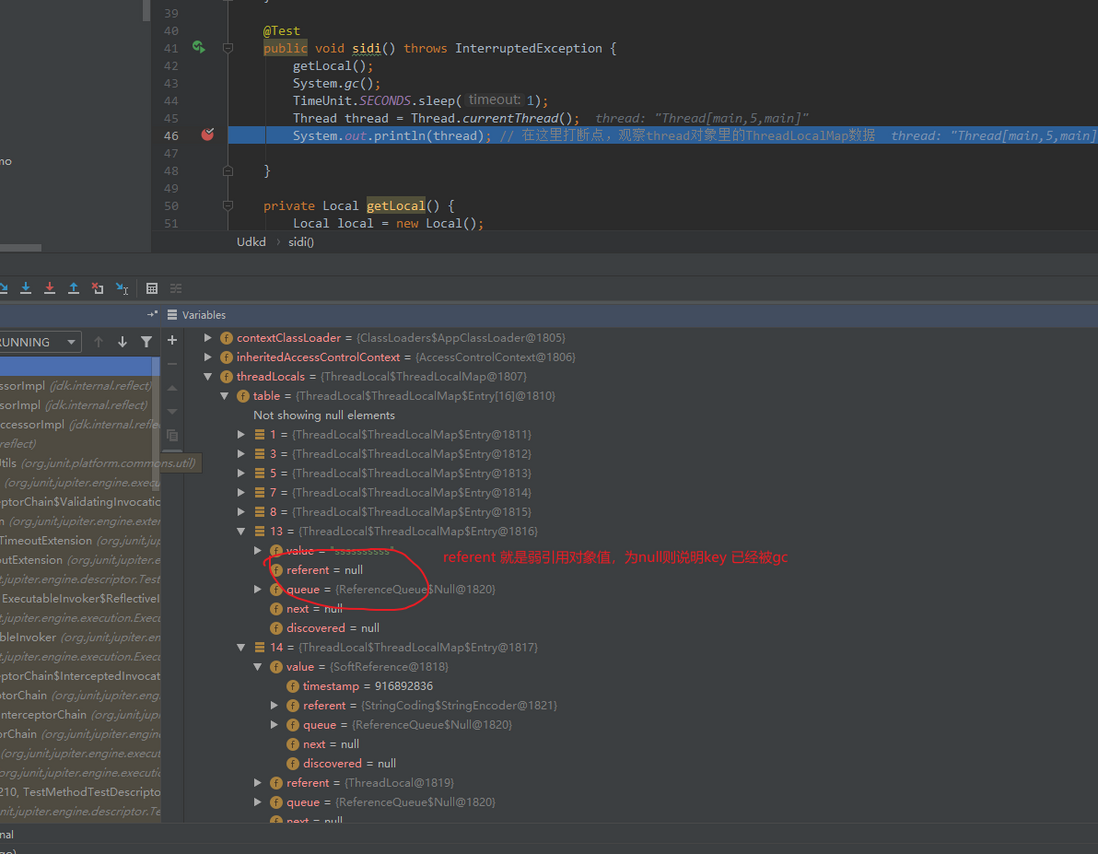Expand referent StringCoding$StringEncoder@1821
The height and width of the screenshot is (854, 1098).
(274, 705)
